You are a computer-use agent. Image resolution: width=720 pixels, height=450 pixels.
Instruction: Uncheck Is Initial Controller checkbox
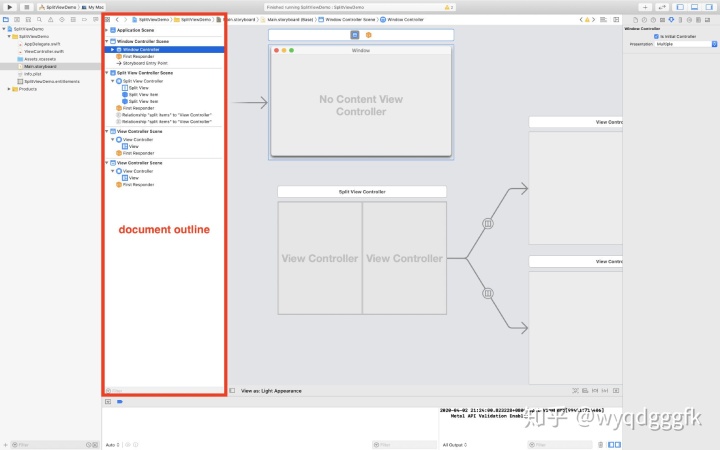(656, 36)
